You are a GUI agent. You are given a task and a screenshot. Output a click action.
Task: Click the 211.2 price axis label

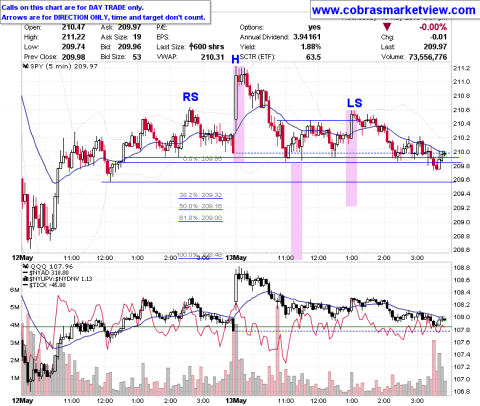pyautogui.click(x=462, y=68)
